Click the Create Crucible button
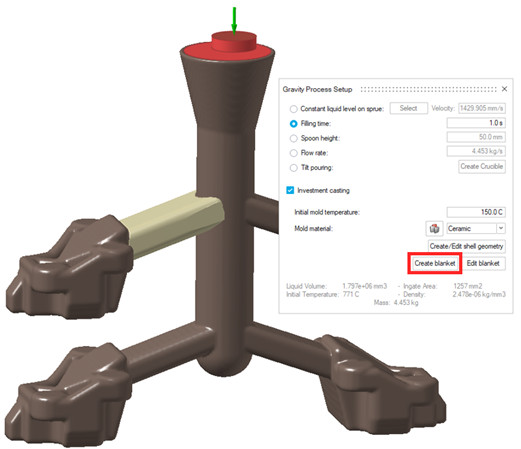 (x=482, y=166)
